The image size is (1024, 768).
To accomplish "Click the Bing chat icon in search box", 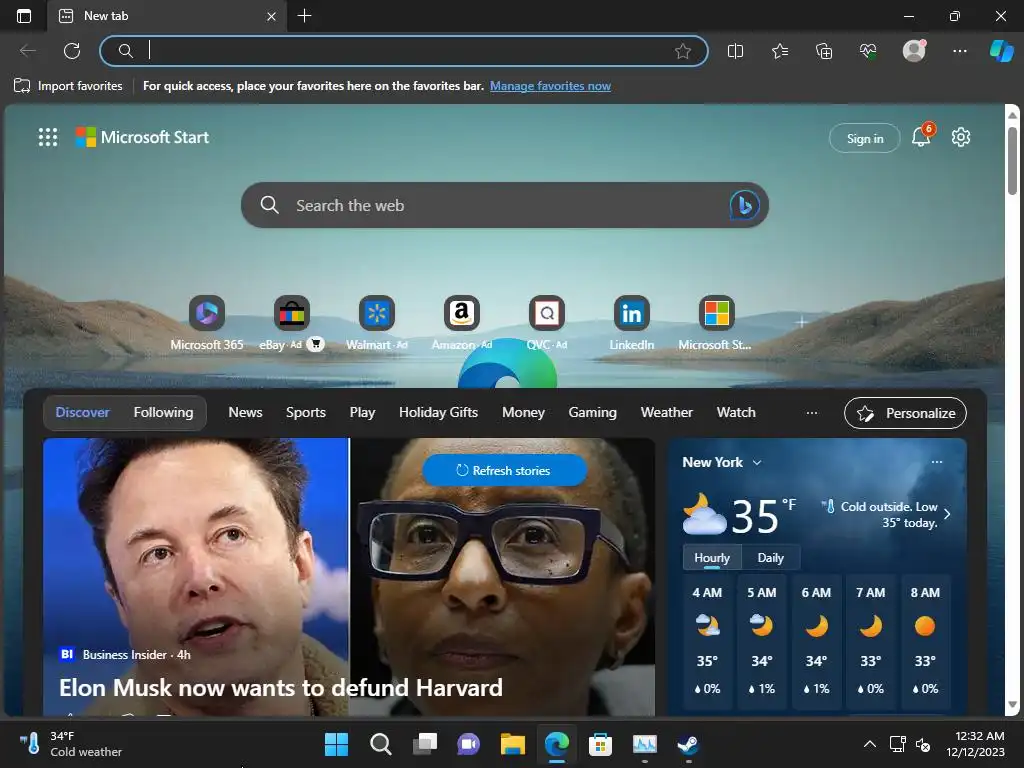I will (x=744, y=205).
